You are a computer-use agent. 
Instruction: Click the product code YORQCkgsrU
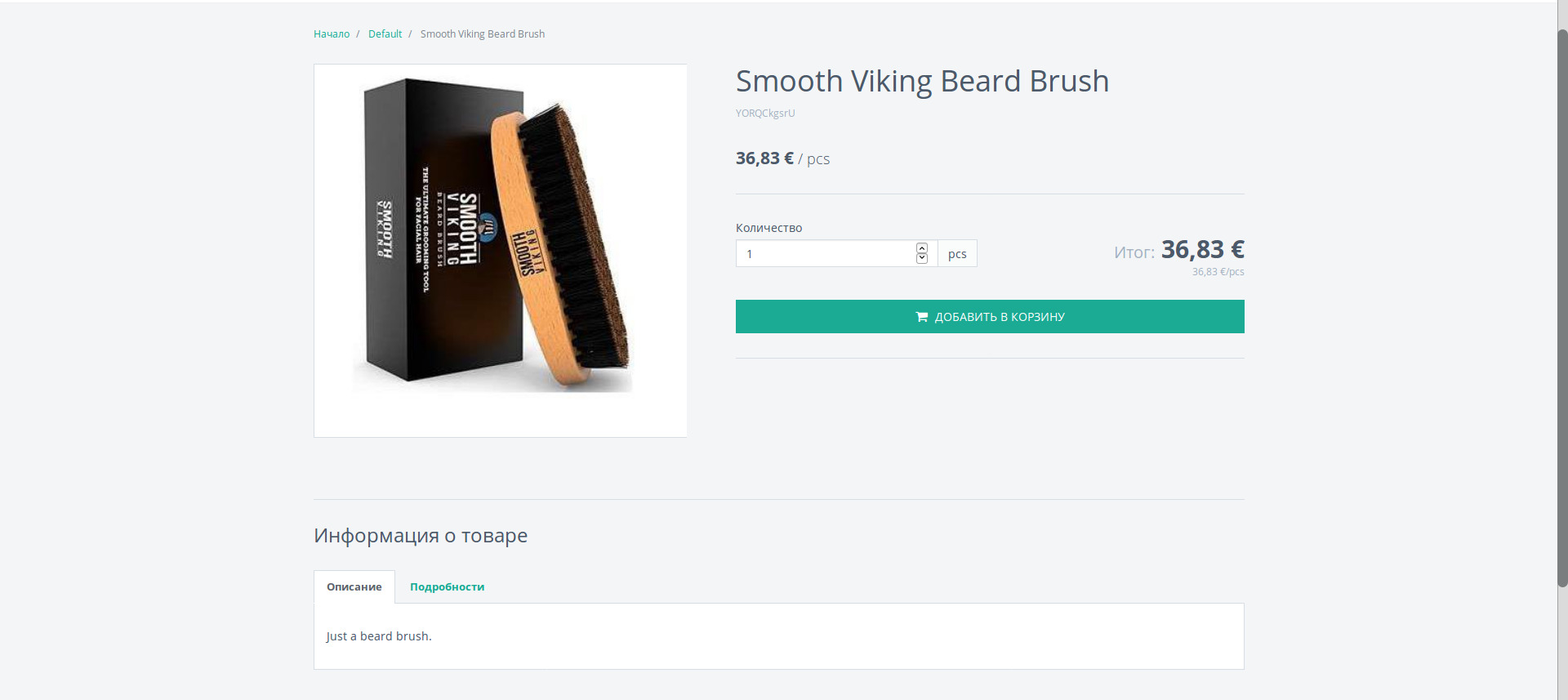tap(765, 114)
